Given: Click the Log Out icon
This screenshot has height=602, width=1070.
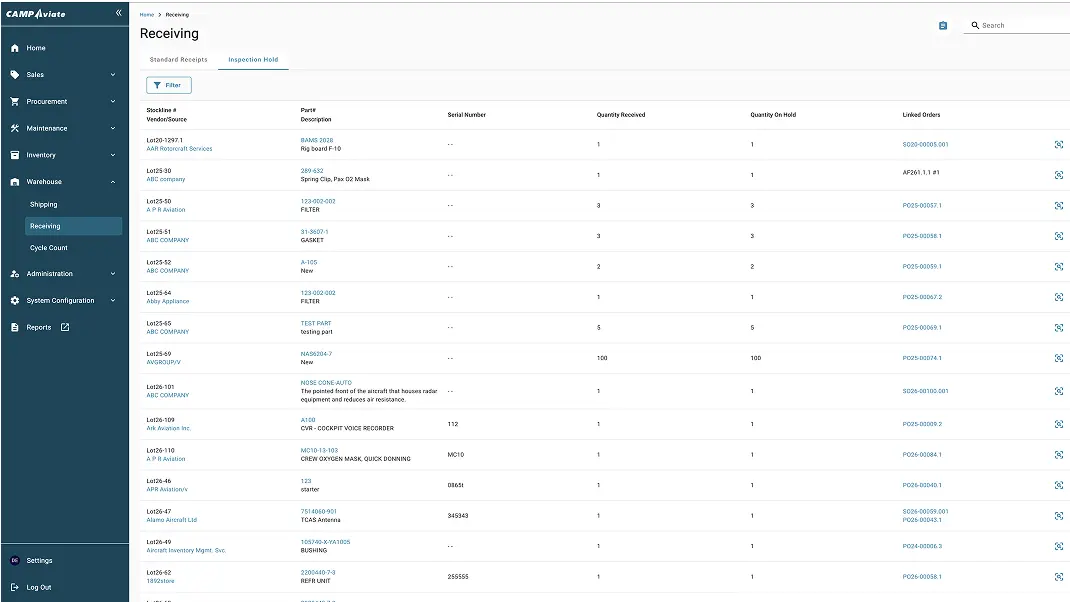Looking at the screenshot, I should [15, 587].
